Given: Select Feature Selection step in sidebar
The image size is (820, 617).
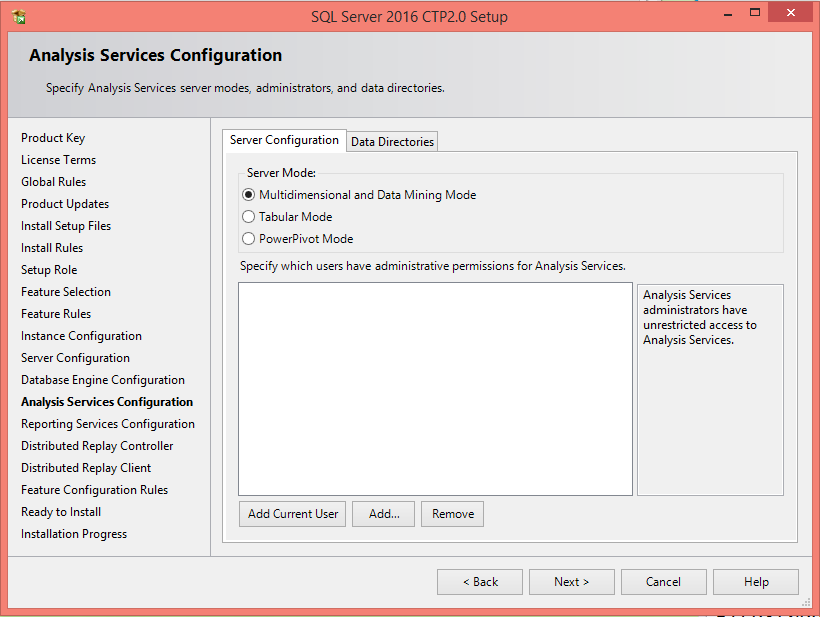Looking at the screenshot, I should [x=66, y=292].
